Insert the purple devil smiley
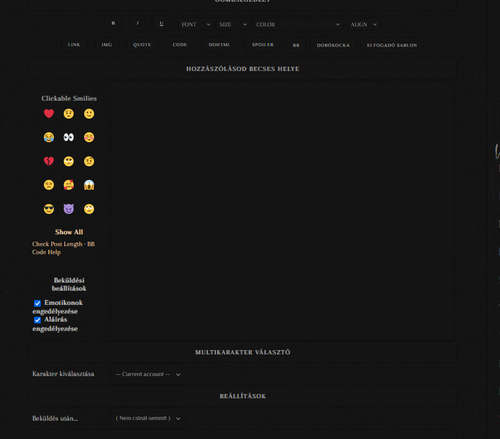500x439 pixels. (x=69, y=209)
